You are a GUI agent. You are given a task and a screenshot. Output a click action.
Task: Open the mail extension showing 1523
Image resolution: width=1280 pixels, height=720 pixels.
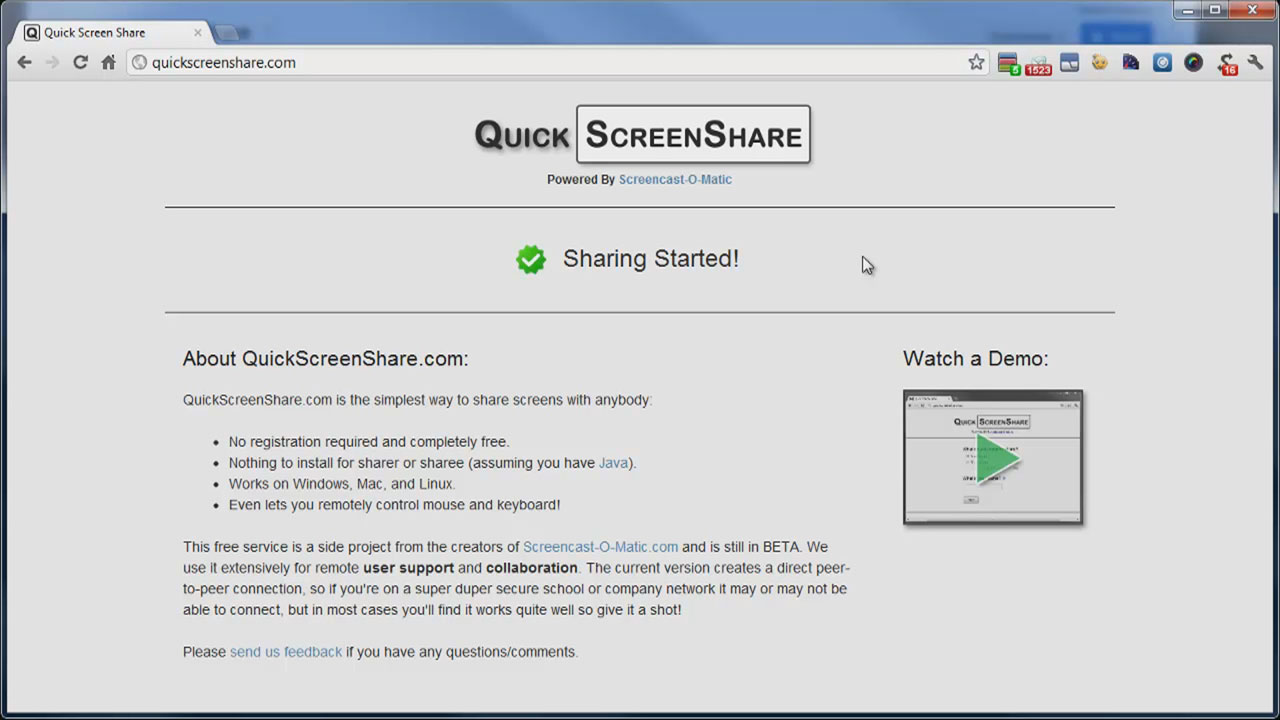[x=1038, y=64]
